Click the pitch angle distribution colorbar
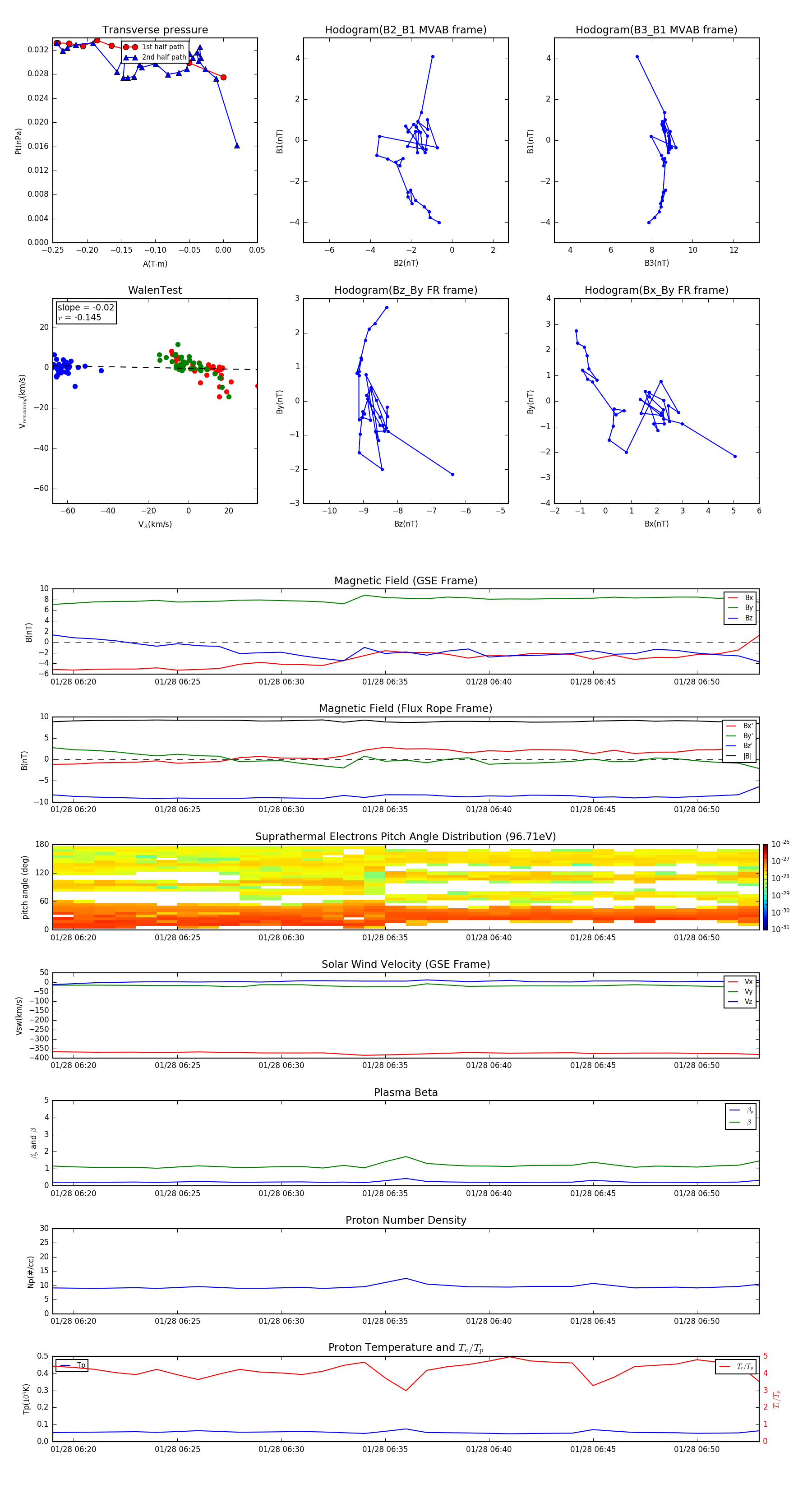 pos(765,887)
